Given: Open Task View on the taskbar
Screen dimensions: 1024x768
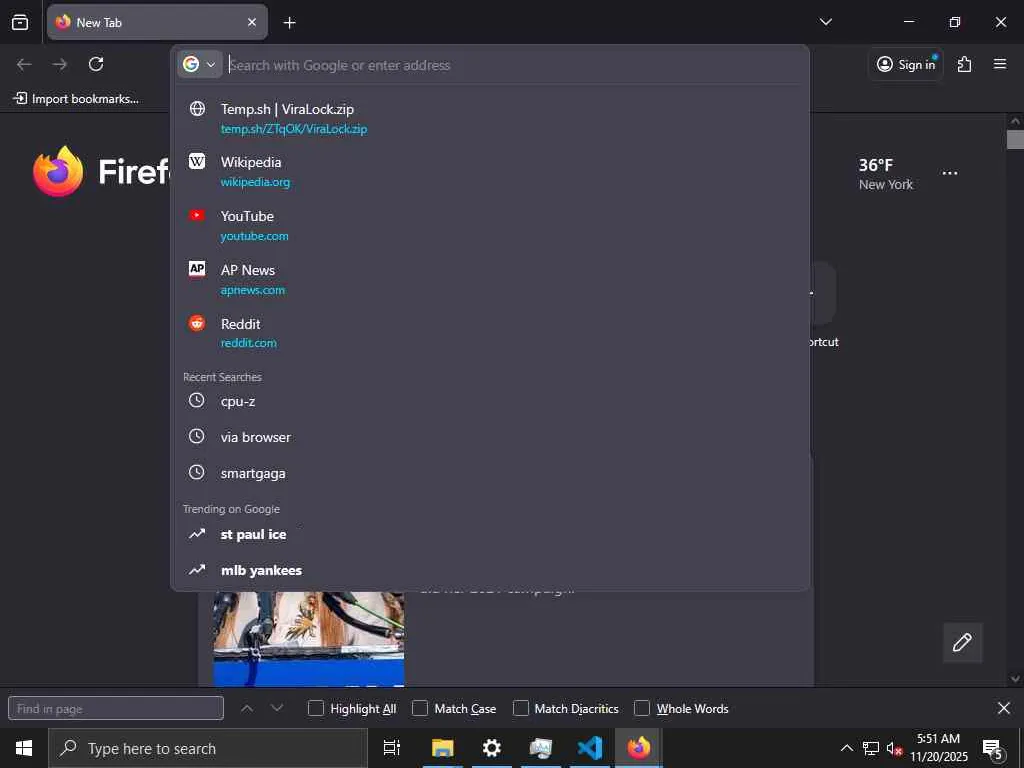Looking at the screenshot, I should tap(392, 748).
